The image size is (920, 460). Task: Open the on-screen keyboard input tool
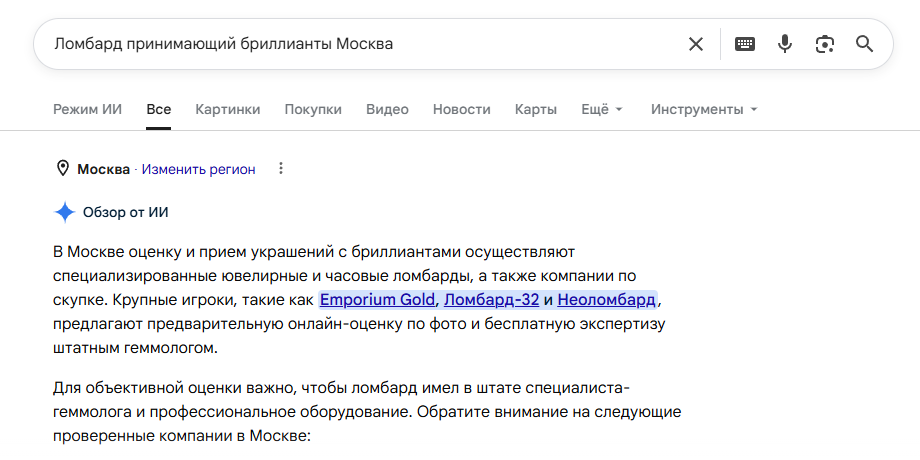click(745, 44)
